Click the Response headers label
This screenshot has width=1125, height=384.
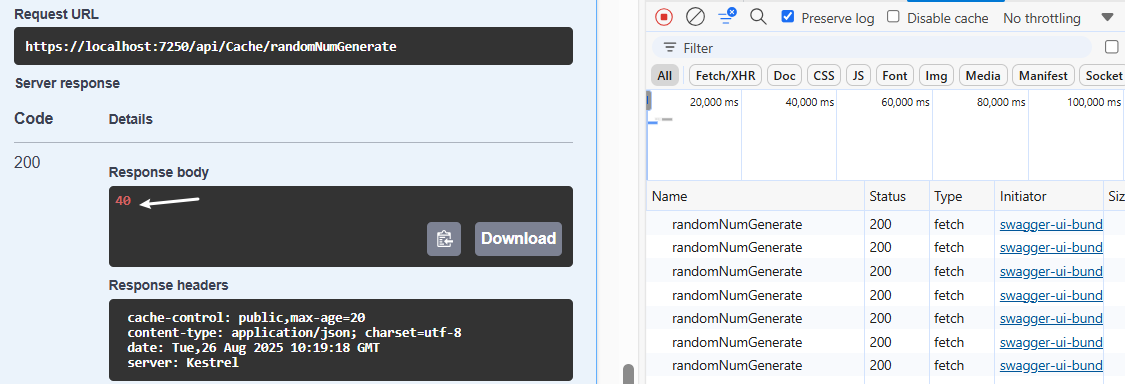pos(169,286)
